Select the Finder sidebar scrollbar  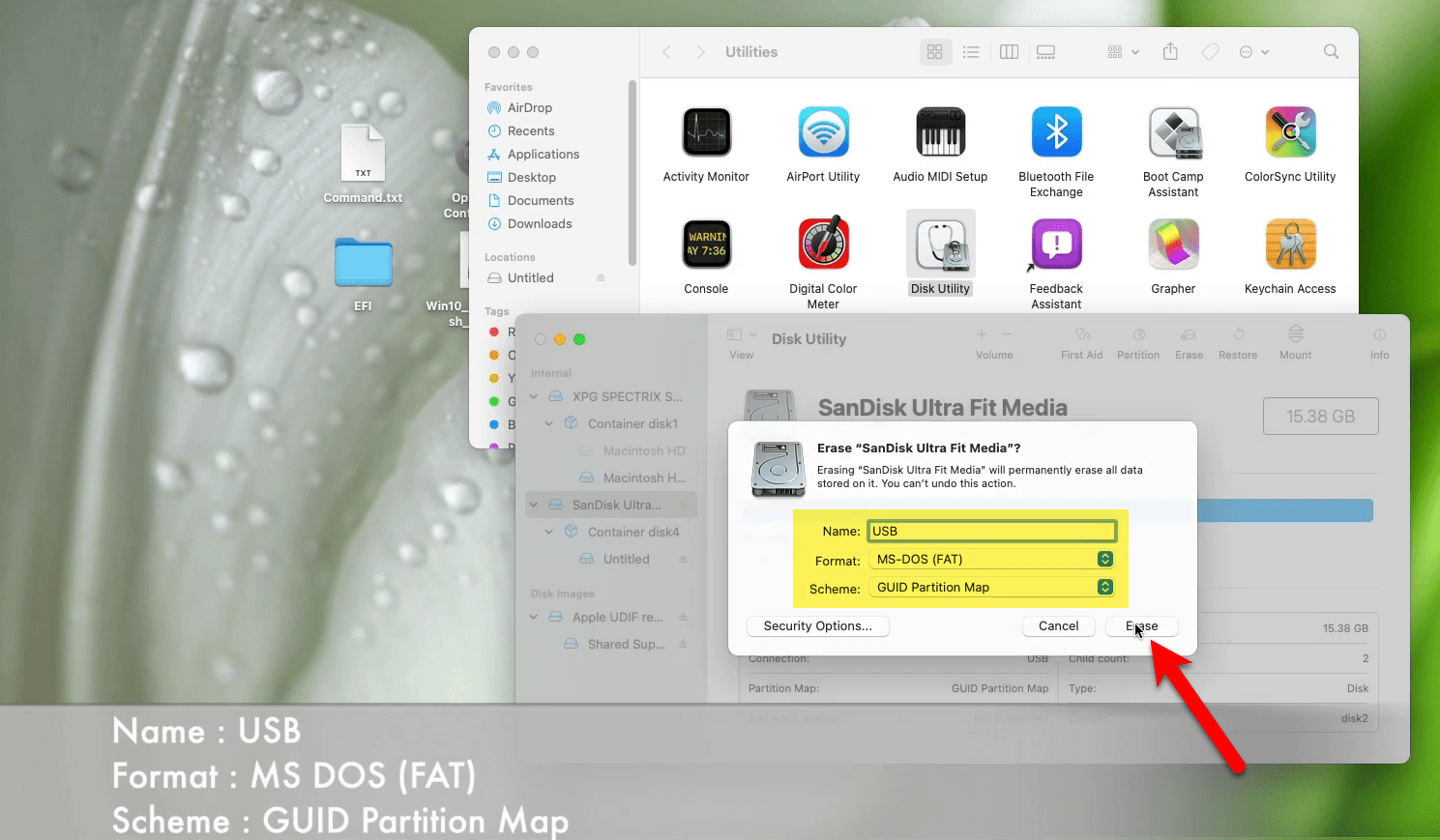pos(632,172)
